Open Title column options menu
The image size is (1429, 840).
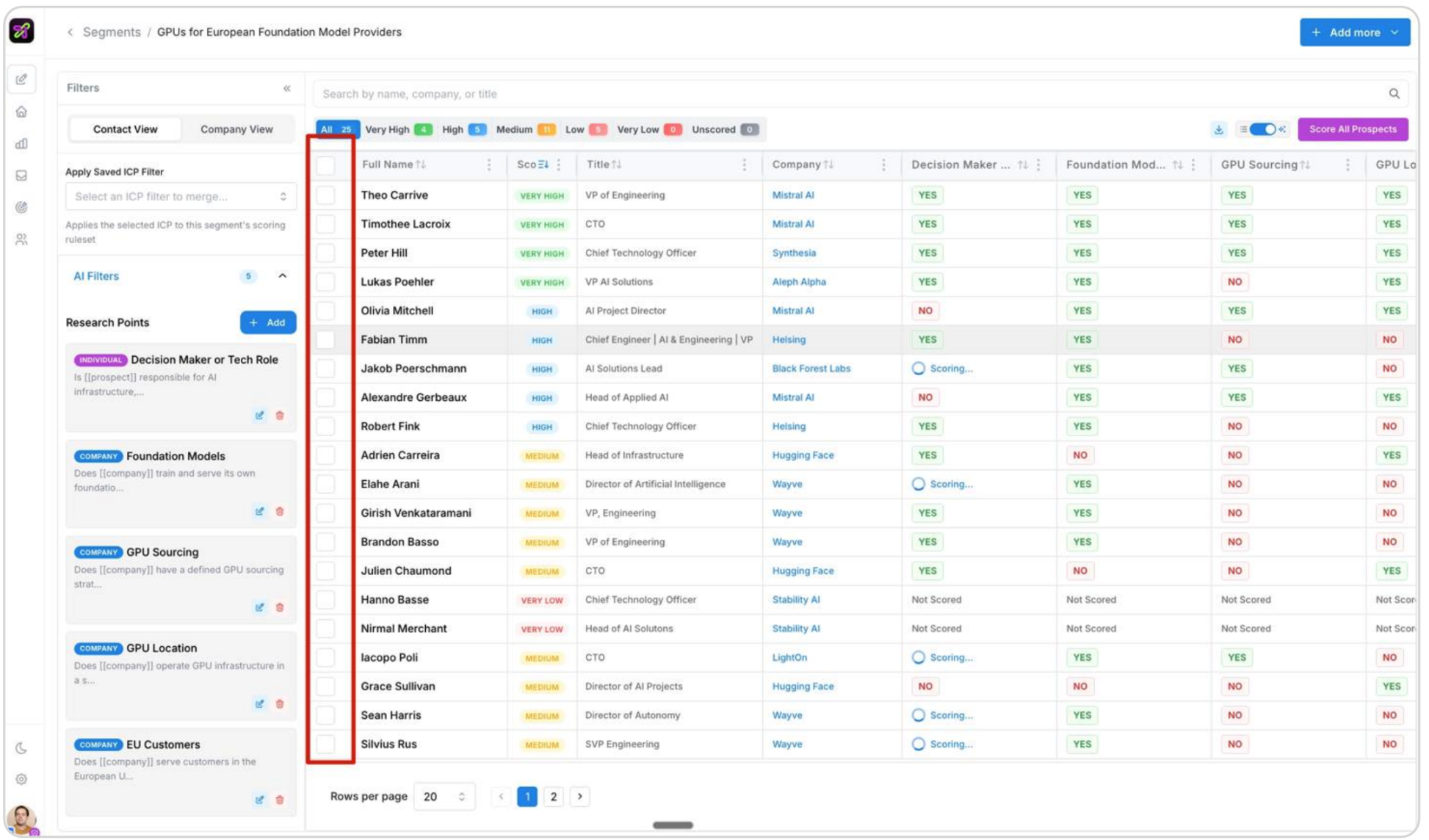(744, 165)
